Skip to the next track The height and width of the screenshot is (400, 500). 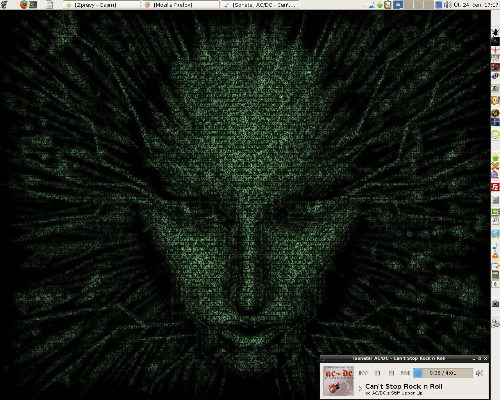click(x=405, y=373)
